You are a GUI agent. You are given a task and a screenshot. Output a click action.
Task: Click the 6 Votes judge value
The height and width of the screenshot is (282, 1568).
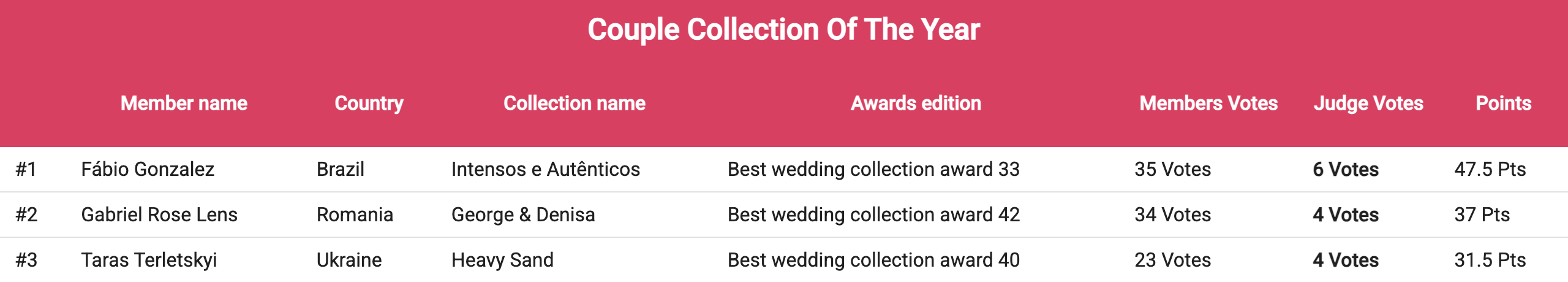tap(1345, 169)
